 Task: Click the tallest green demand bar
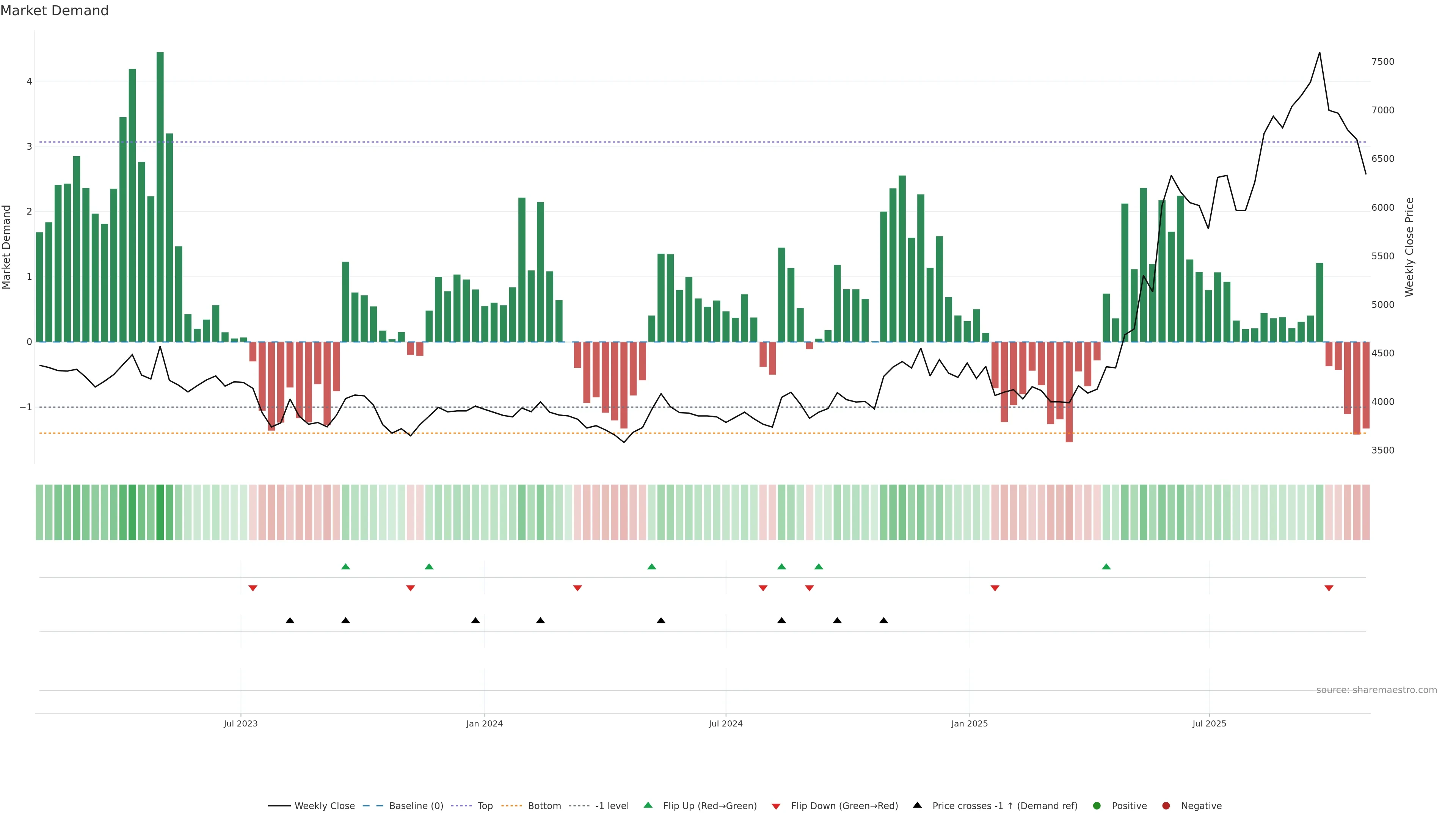click(160, 198)
